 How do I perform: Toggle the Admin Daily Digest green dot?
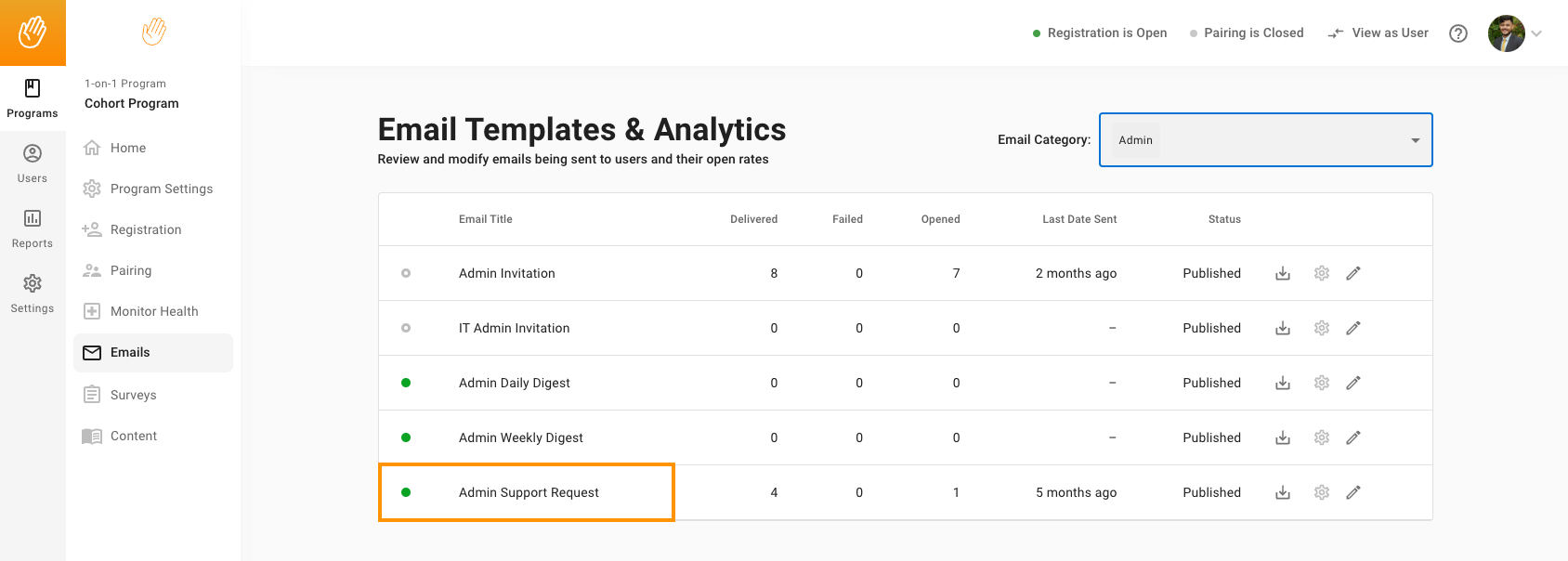[x=406, y=383]
